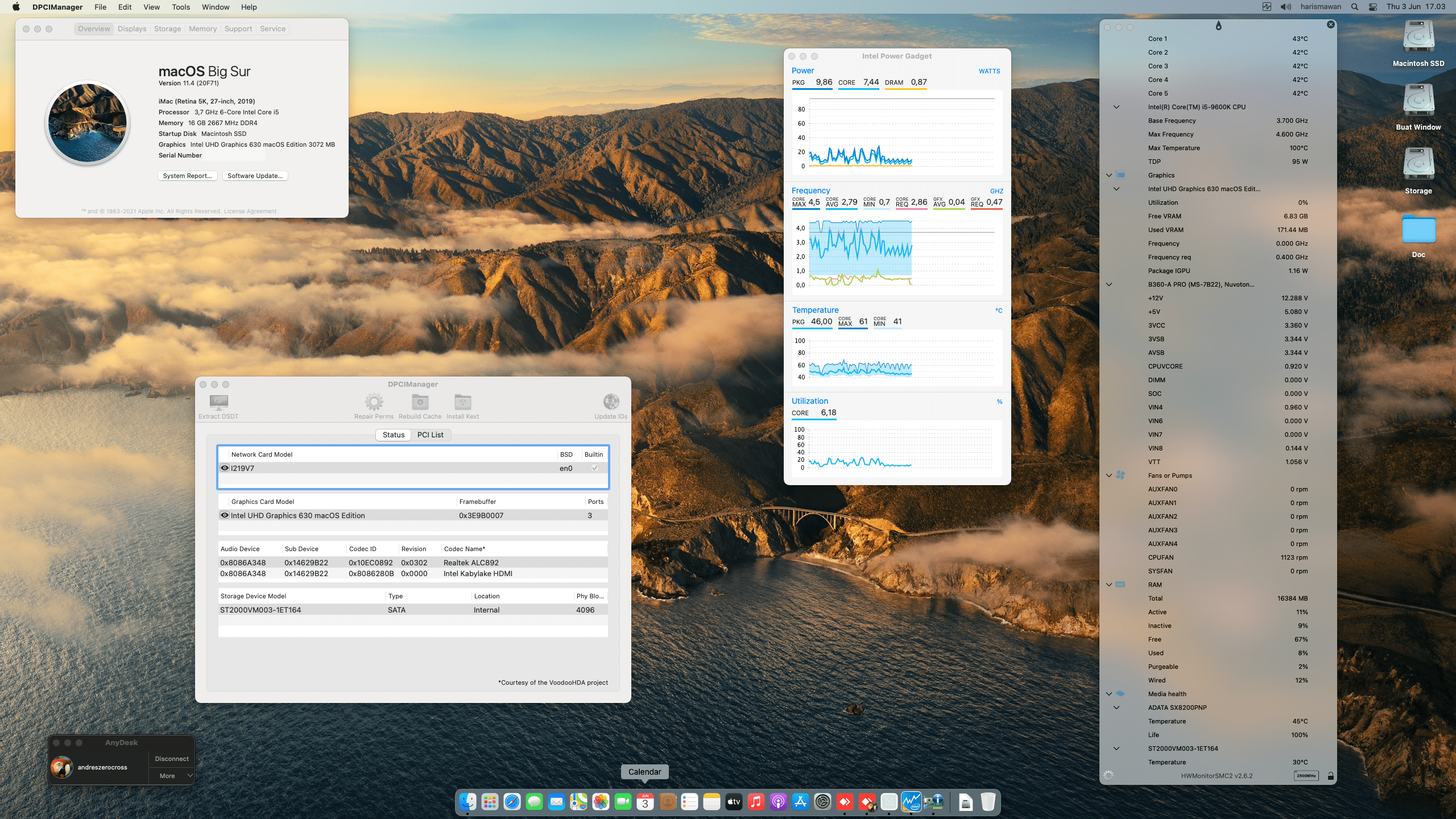1456x819 pixels.
Task: Switch to the PCI List tab
Action: [x=430, y=435]
